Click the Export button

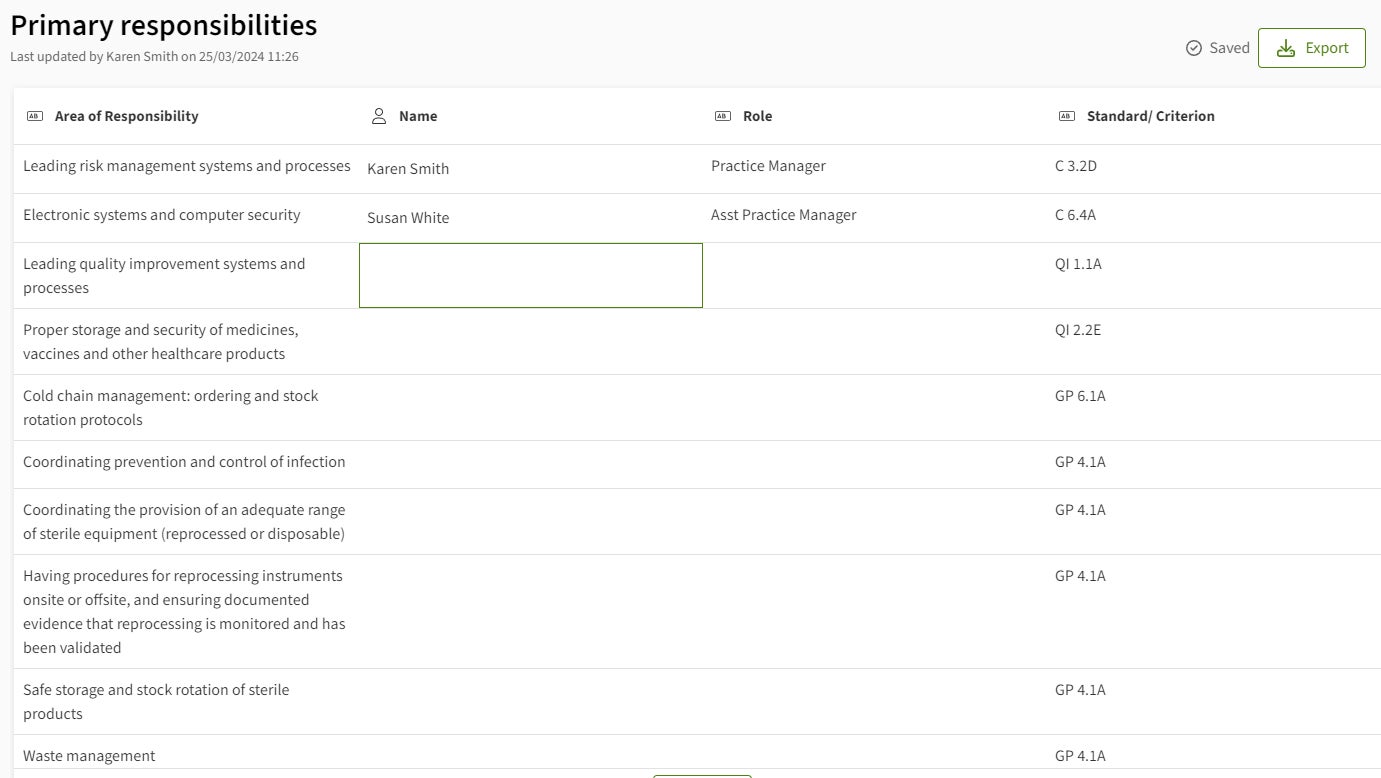1311,48
